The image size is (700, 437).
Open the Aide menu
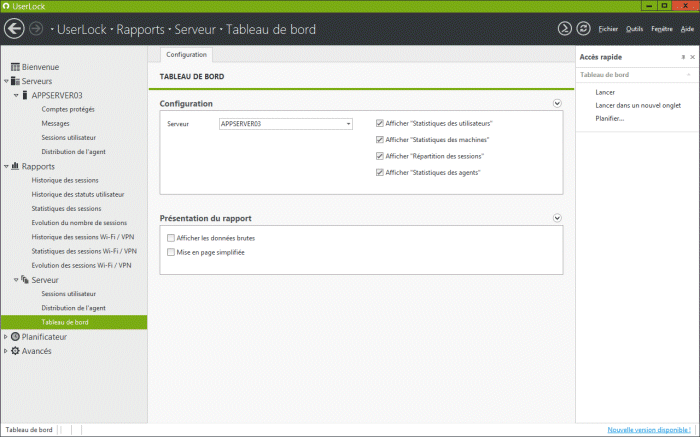point(687,29)
